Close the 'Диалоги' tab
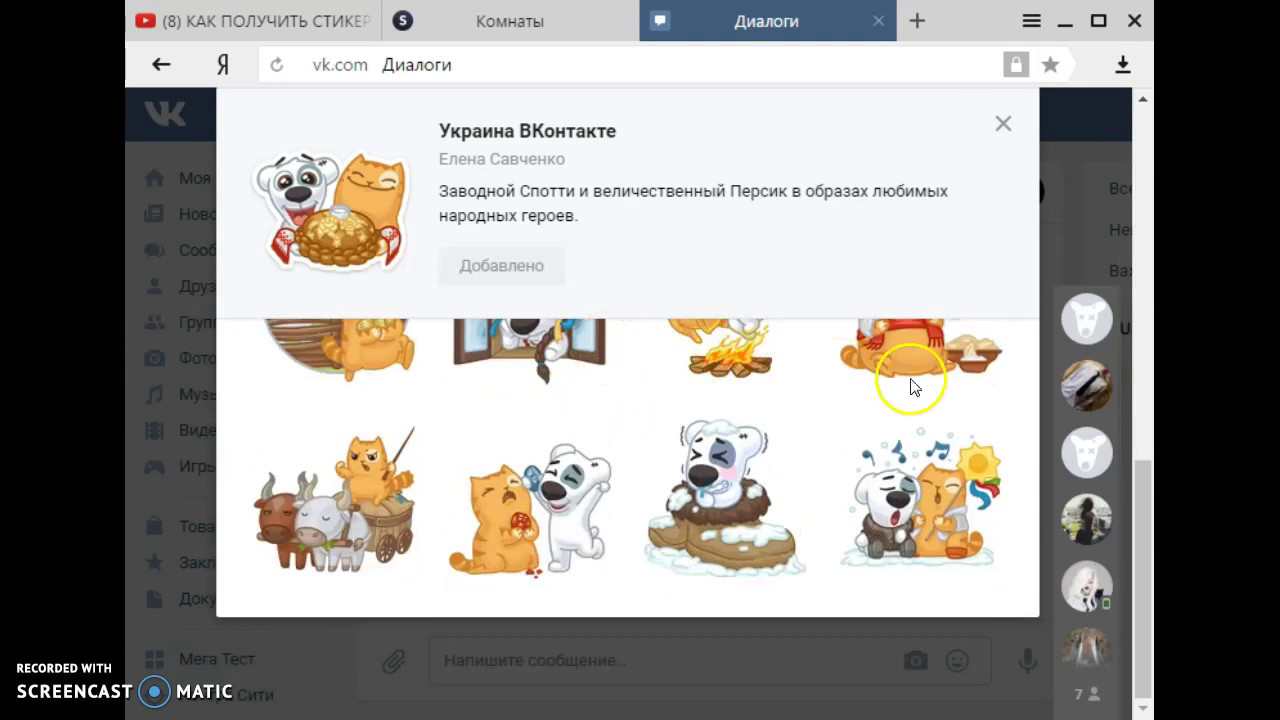 [878, 21]
